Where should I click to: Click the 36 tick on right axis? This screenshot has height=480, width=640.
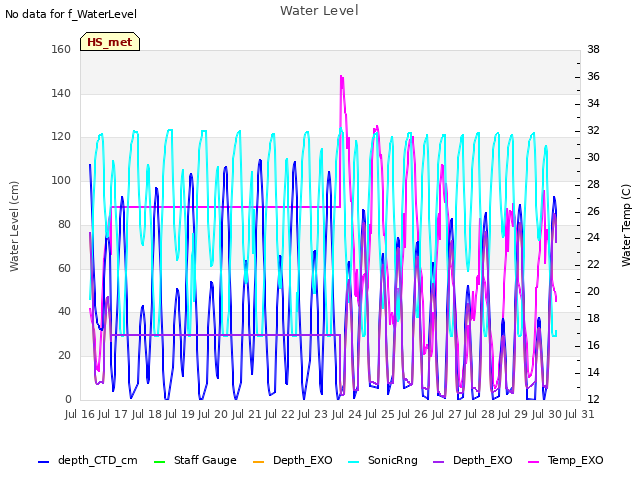click(593, 76)
